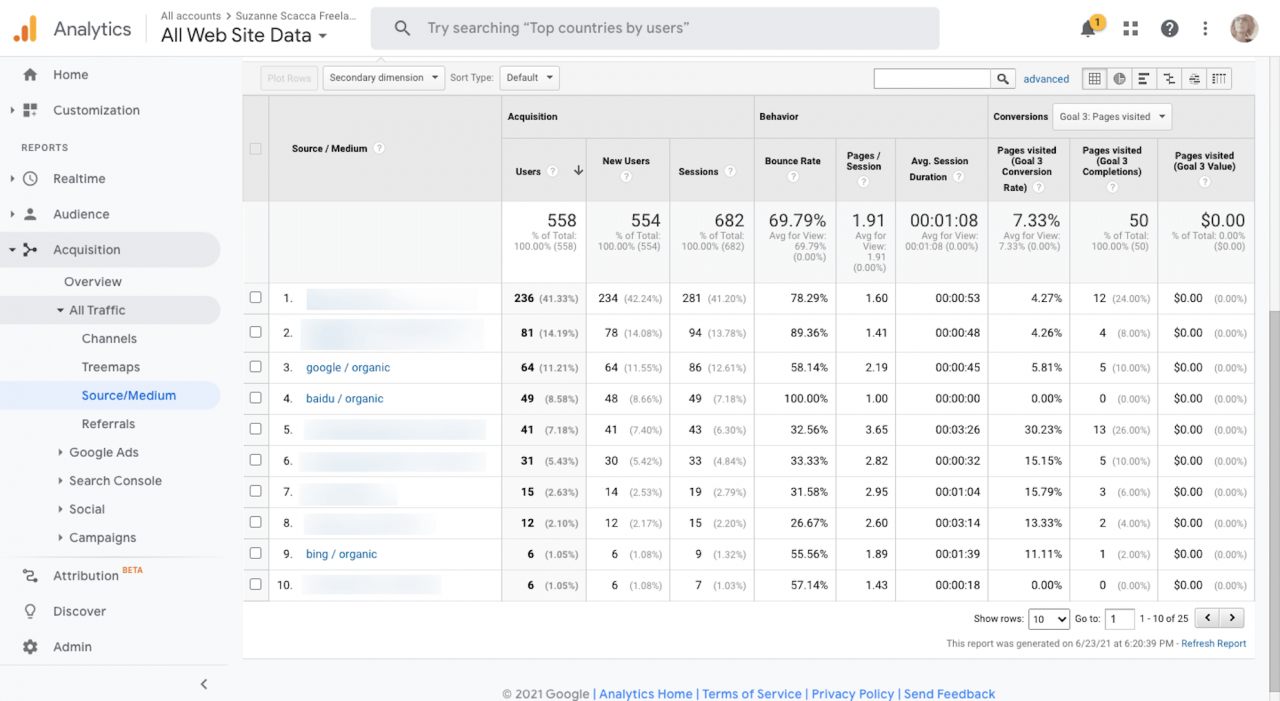Click the Help question mark icon

[x=1168, y=28]
